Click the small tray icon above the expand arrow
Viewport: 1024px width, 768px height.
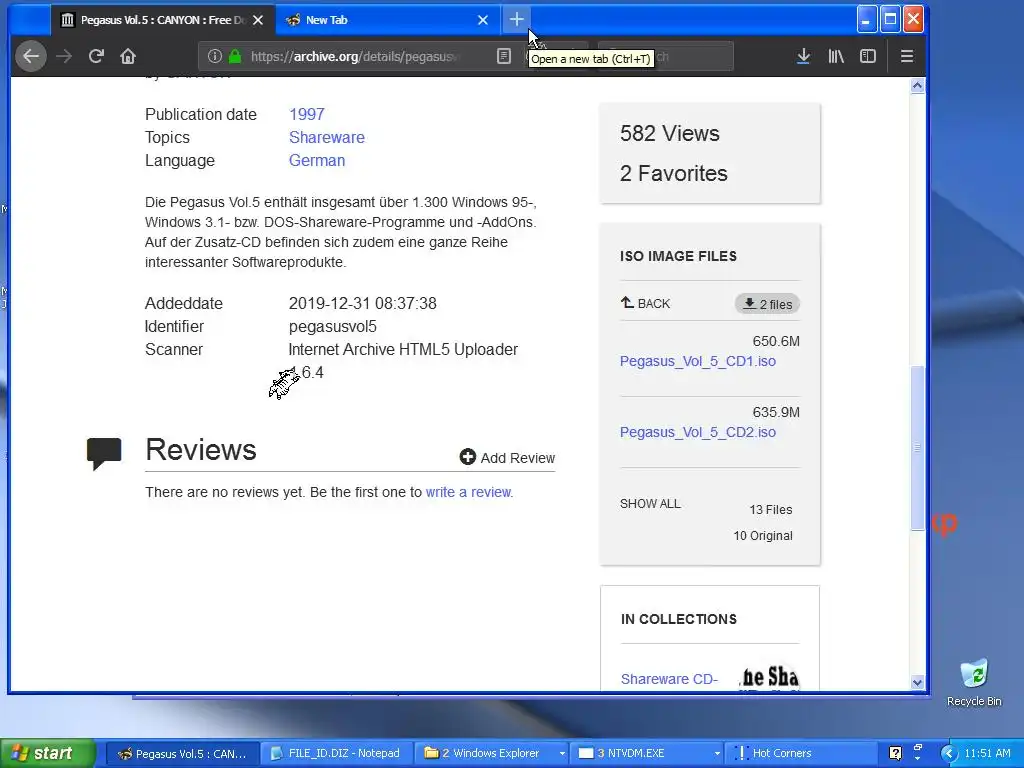[918, 746]
